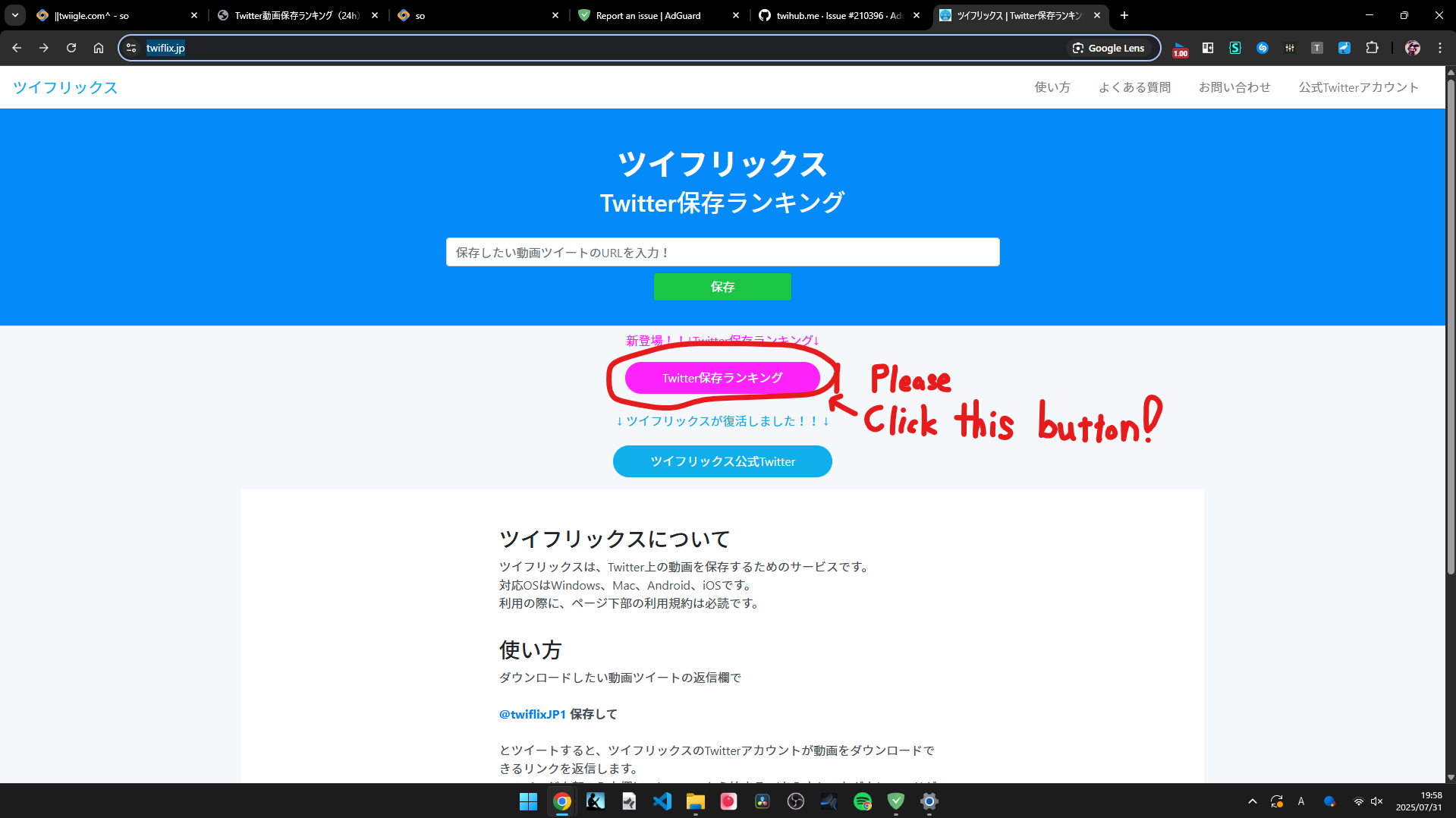Image resolution: width=1456 pixels, height=818 pixels.
Task: Open the gray T extension
Action: [x=1317, y=48]
